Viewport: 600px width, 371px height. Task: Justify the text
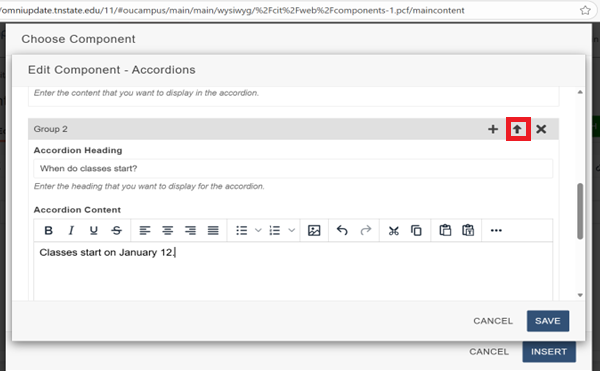(x=213, y=230)
